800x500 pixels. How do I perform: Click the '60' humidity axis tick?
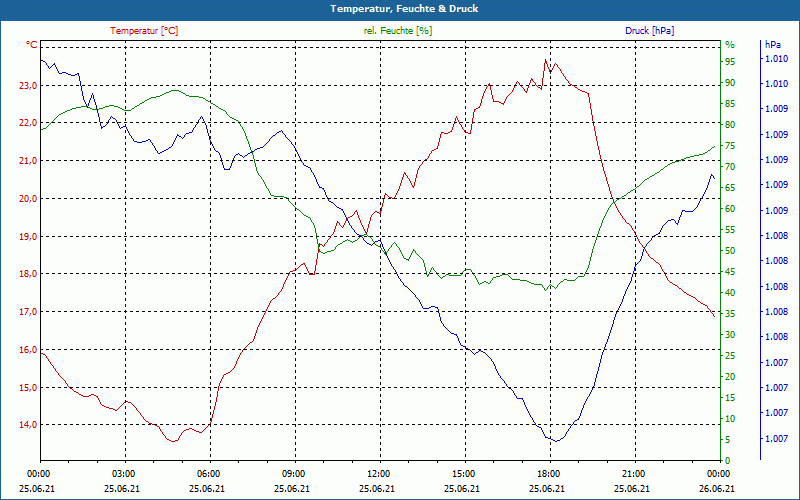pos(730,209)
